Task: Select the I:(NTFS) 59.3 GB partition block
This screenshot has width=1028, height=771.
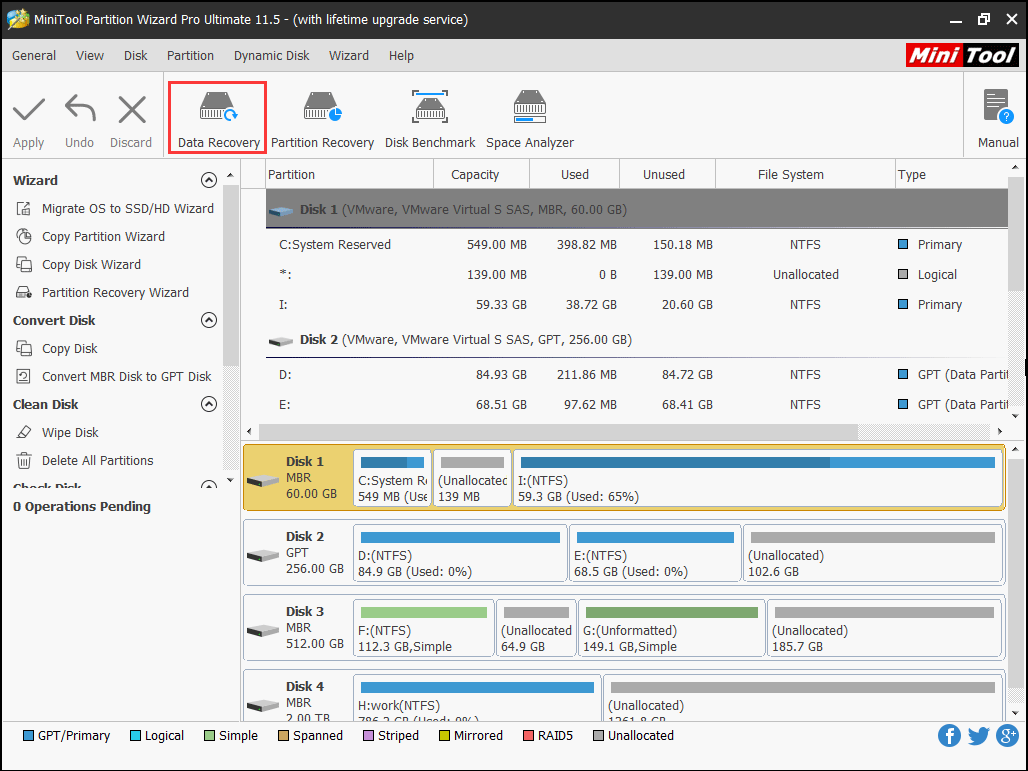Action: click(x=757, y=478)
